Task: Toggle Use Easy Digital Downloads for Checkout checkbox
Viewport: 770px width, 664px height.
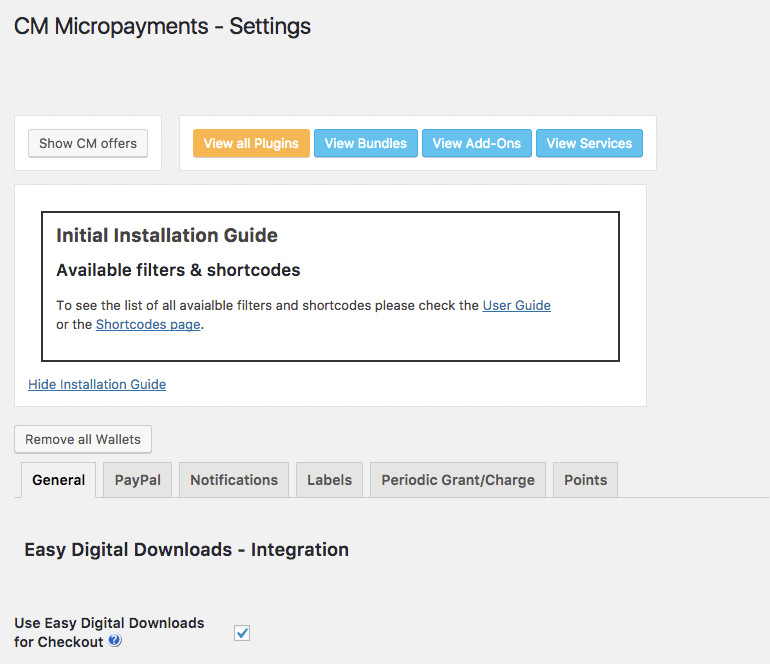Action: pyautogui.click(x=242, y=633)
